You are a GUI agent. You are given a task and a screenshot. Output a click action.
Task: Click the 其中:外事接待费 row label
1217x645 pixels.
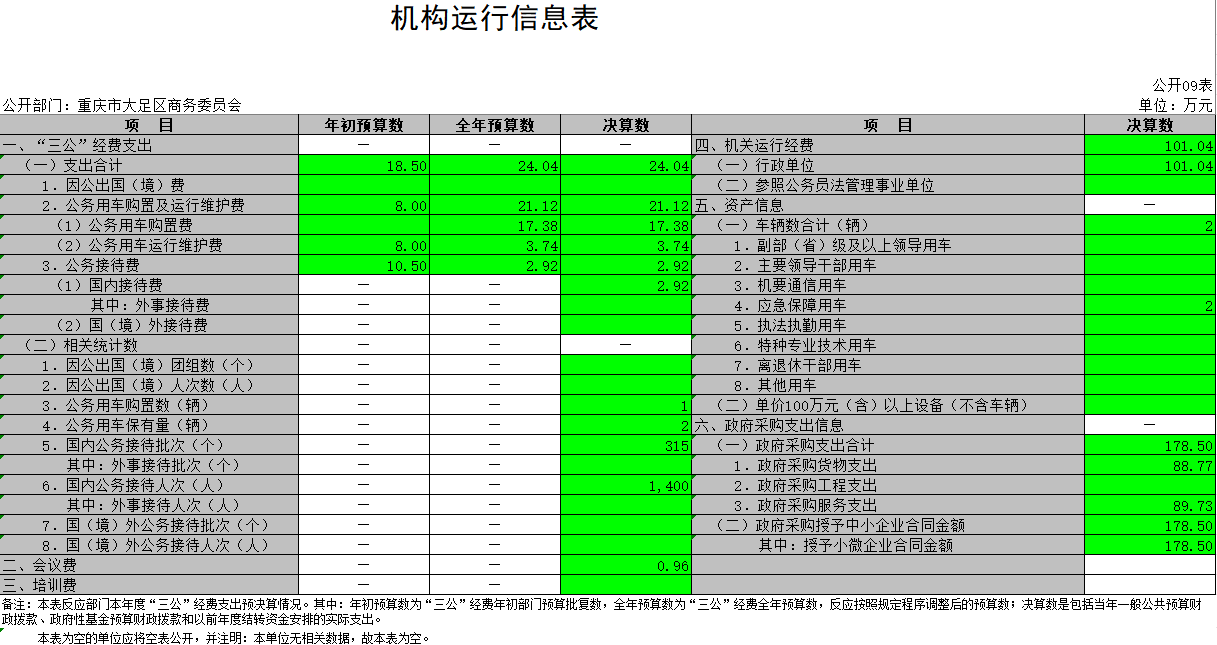(150, 305)
